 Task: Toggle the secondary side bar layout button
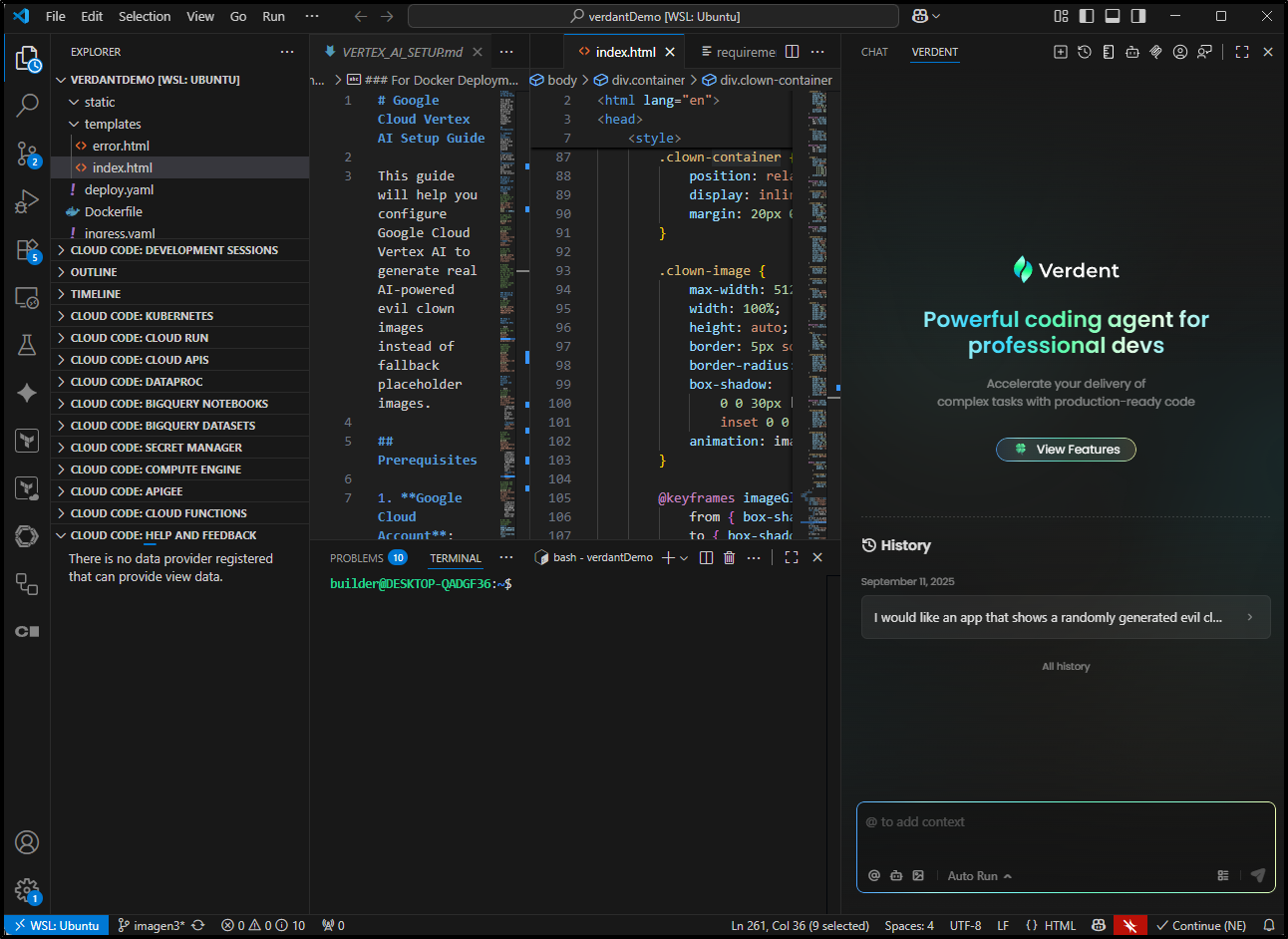coord(1138,16)
